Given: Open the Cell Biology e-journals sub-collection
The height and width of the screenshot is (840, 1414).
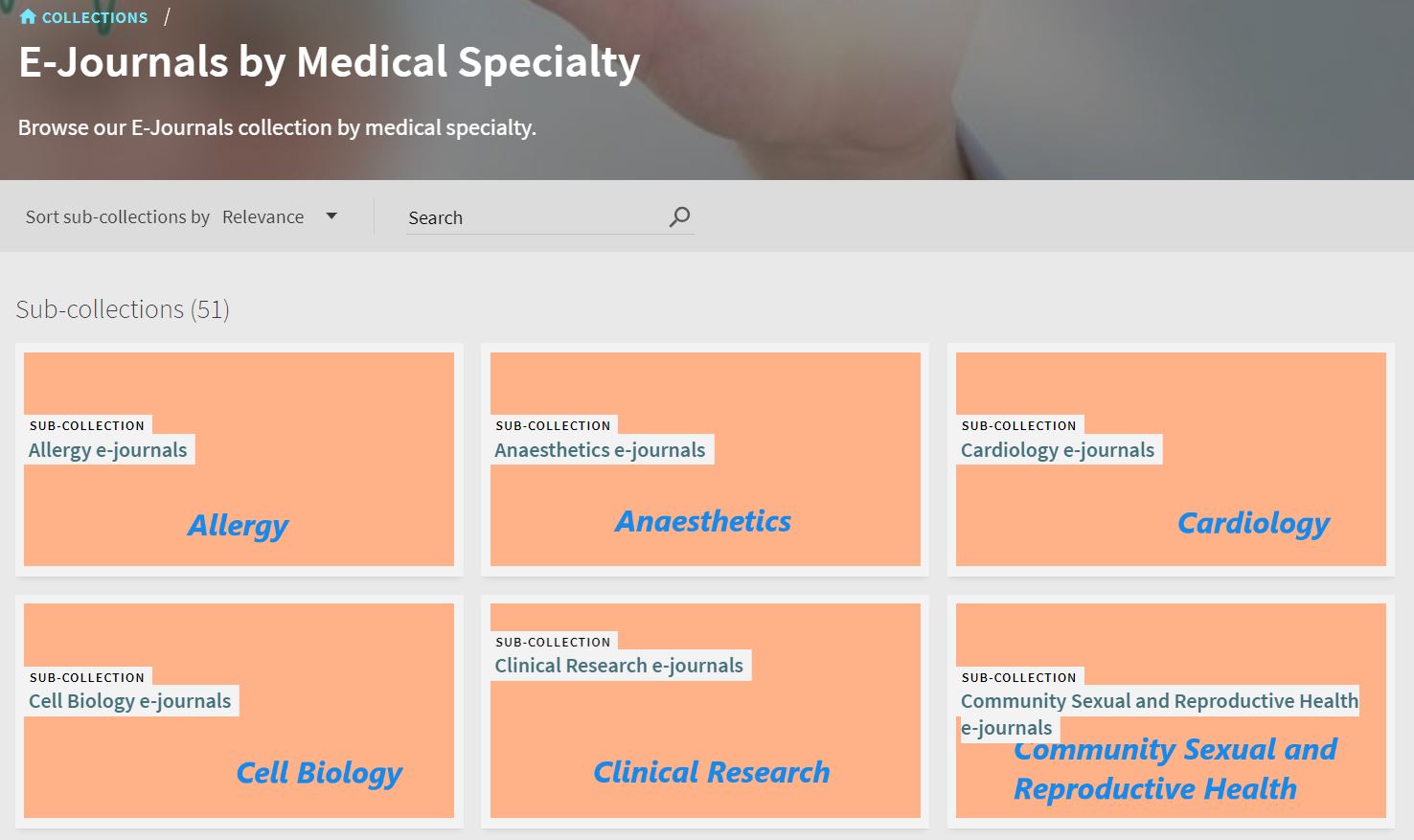Looking at the screenshot, I should click(x=130, y=700).
